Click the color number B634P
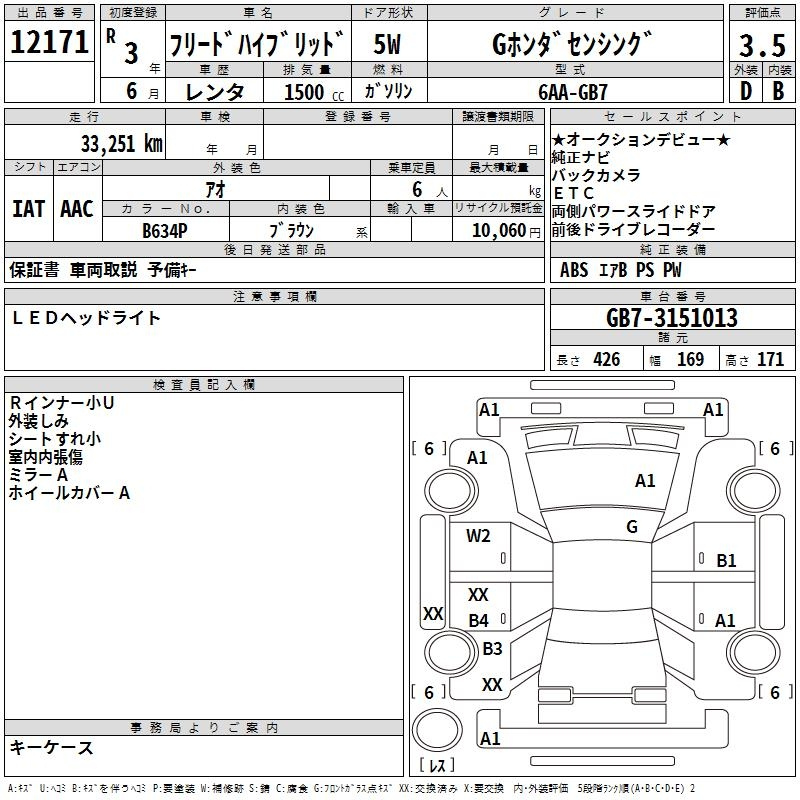 [x=165, y=231]
